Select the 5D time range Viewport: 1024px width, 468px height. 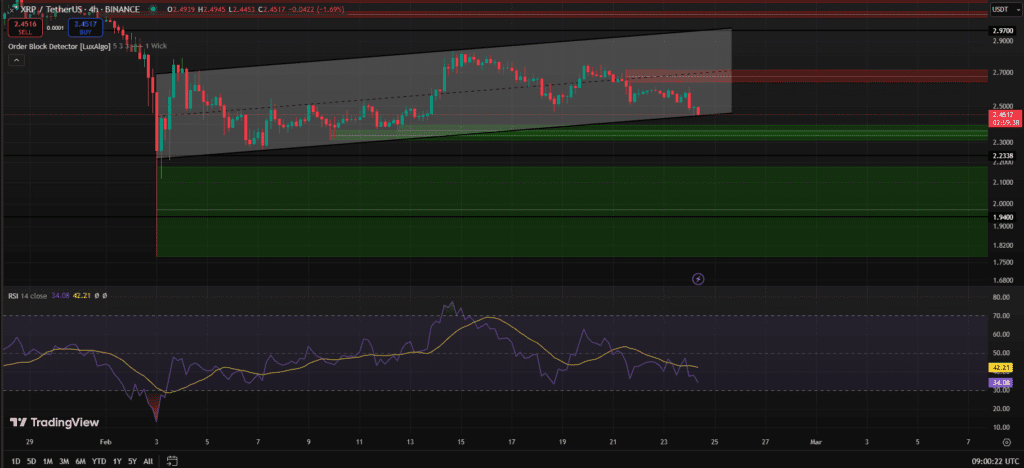(x=31, y=461)
